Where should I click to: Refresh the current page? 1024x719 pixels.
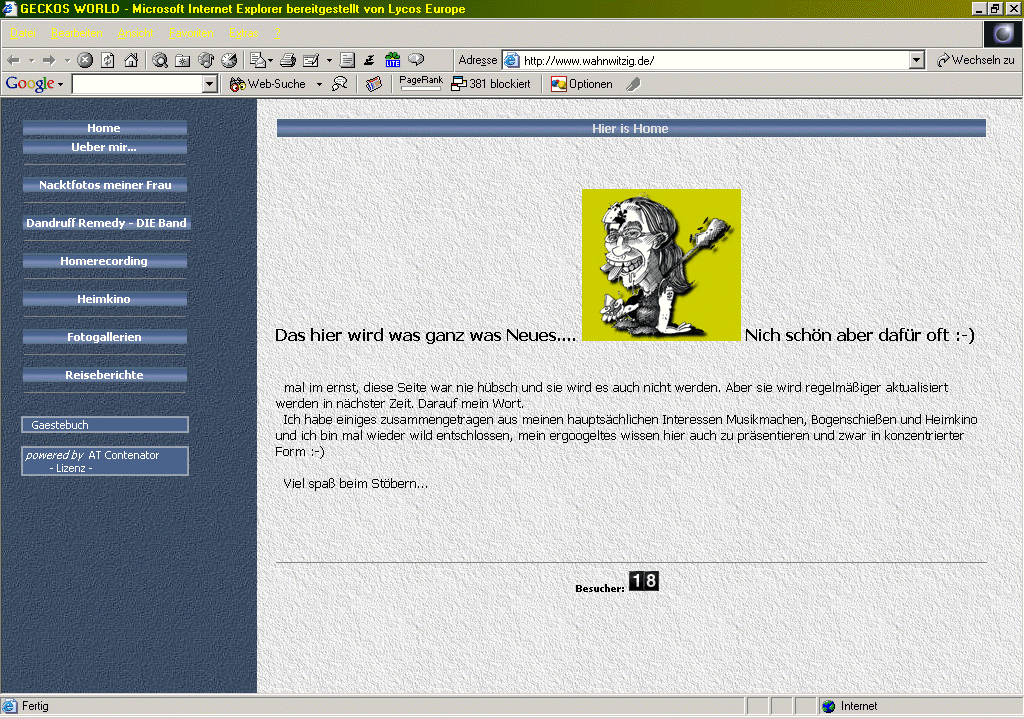click(108, 61)
